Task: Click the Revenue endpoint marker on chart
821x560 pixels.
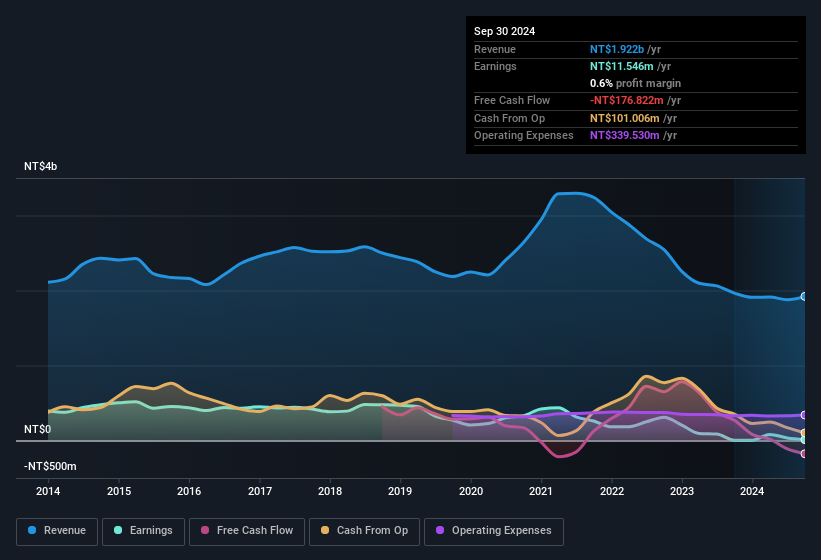Action: 804,297
